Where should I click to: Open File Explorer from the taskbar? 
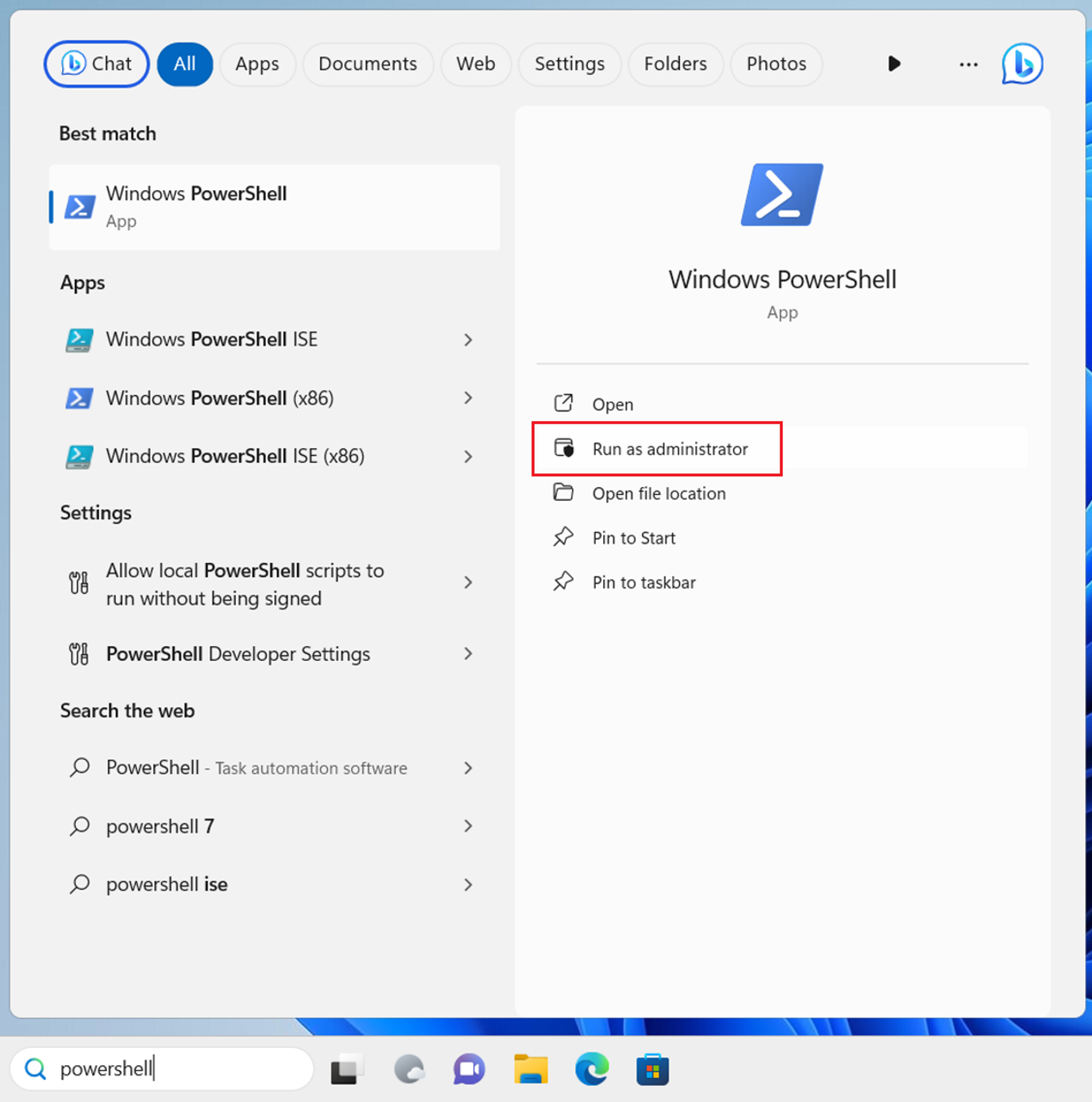531,1070
